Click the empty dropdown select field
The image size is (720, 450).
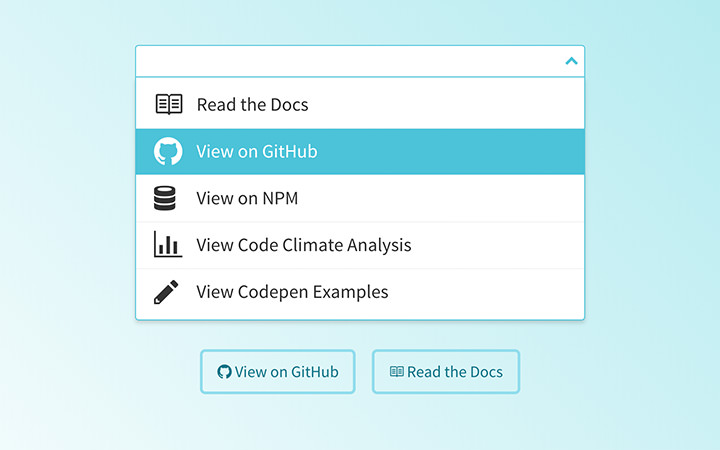pos(340,61)
